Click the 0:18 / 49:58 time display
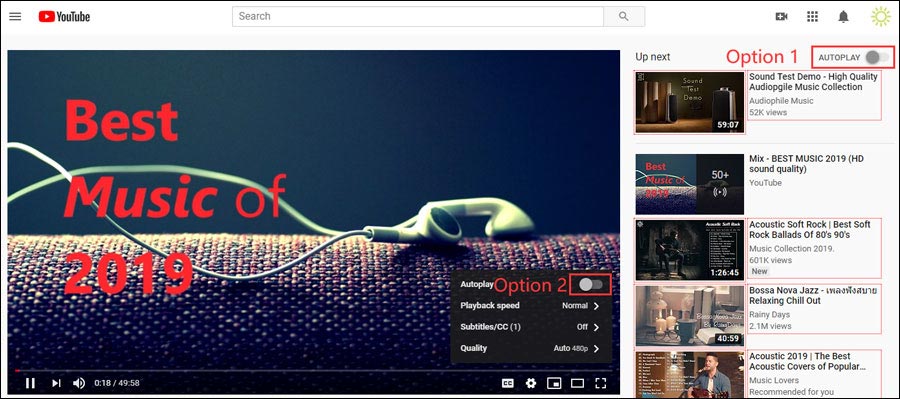Image resolution: width=900 pixels, height=399 pixels. click(x=117, y=383)
